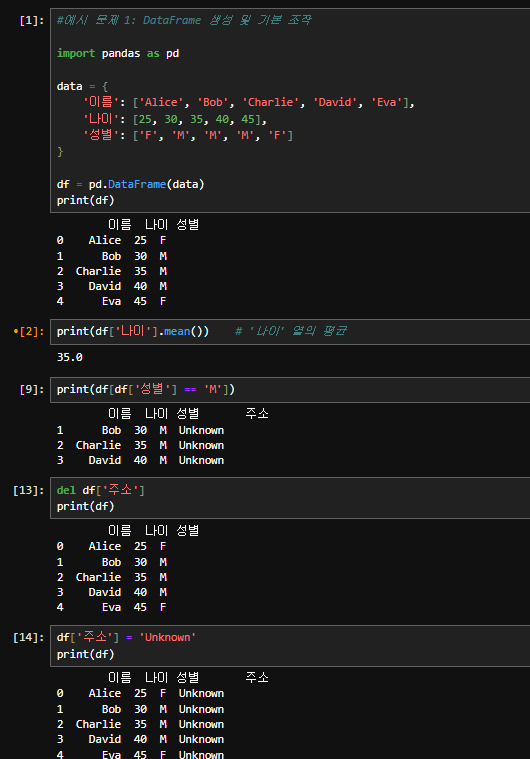This screenshot has height=759, width=530.
Task: Click 'Charlie 35 M Unknown' row under cell [9]
Action: click(140, 445)
